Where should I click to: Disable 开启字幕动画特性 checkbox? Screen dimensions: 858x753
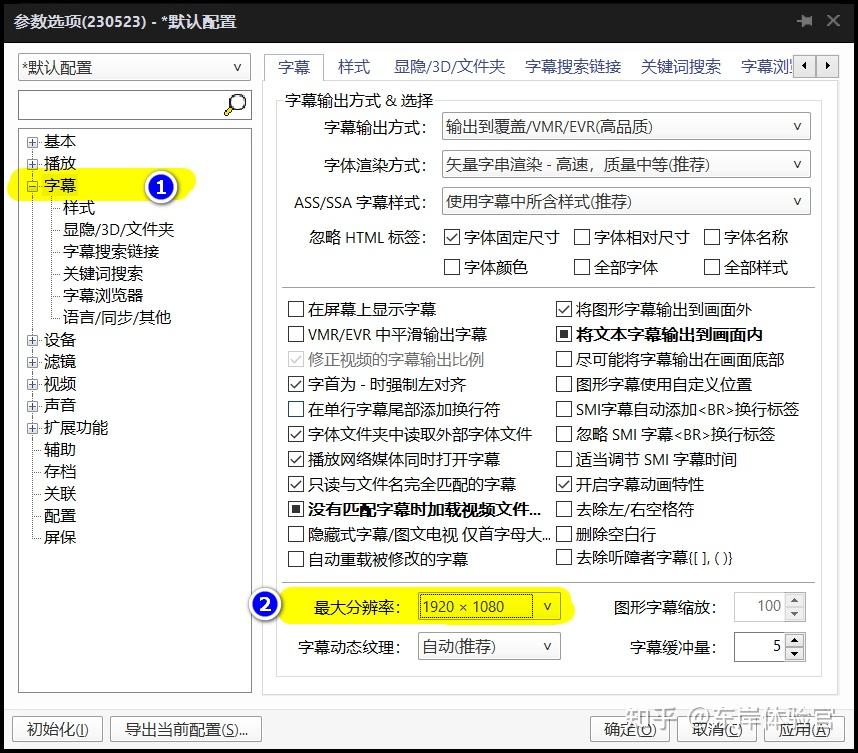click(563, 483)
